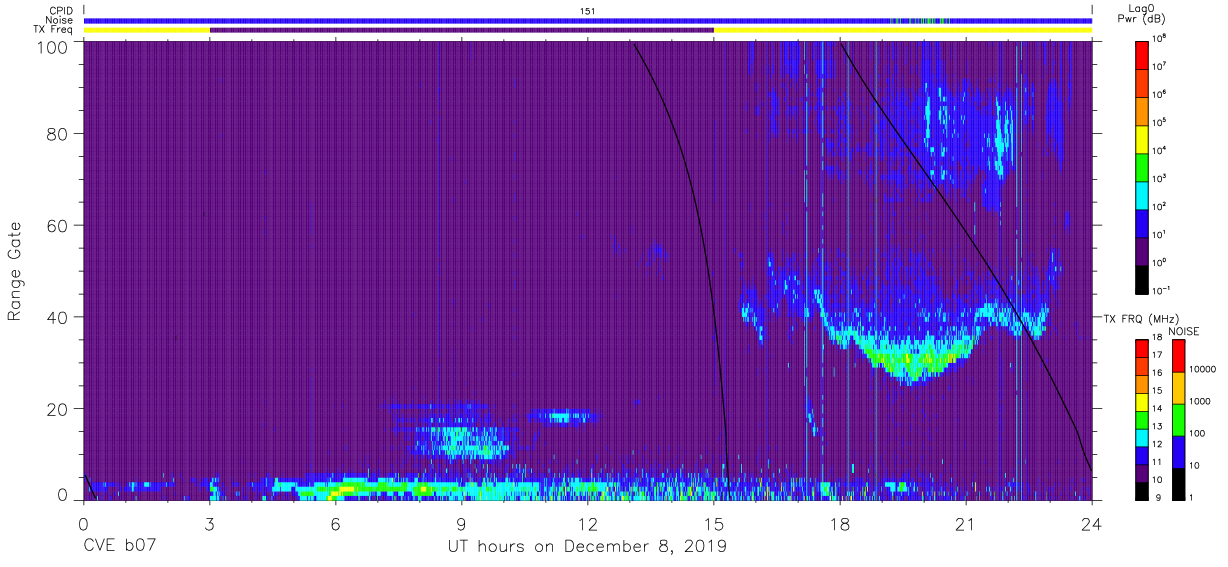
Task: Click the y-axis tick label '100'
Action: click(x=52, y=47)
